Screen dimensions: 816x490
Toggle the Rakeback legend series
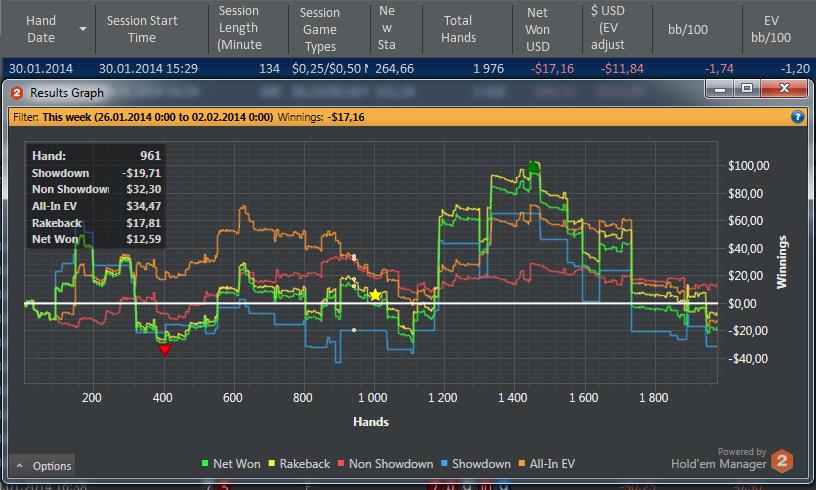pos(299,463)
